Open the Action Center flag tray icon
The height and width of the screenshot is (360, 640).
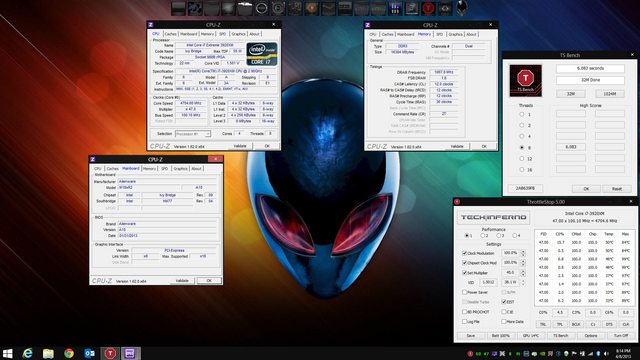pos(574,353)
